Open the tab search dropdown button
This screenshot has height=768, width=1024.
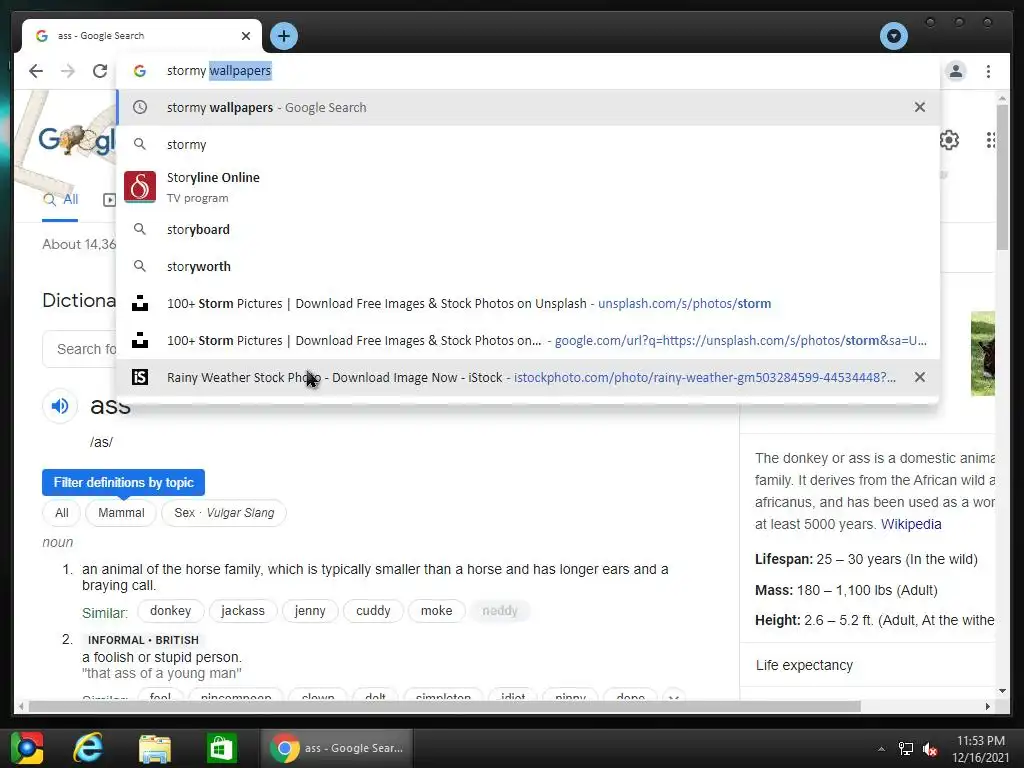pyautogui.click(x=893, y=36)
